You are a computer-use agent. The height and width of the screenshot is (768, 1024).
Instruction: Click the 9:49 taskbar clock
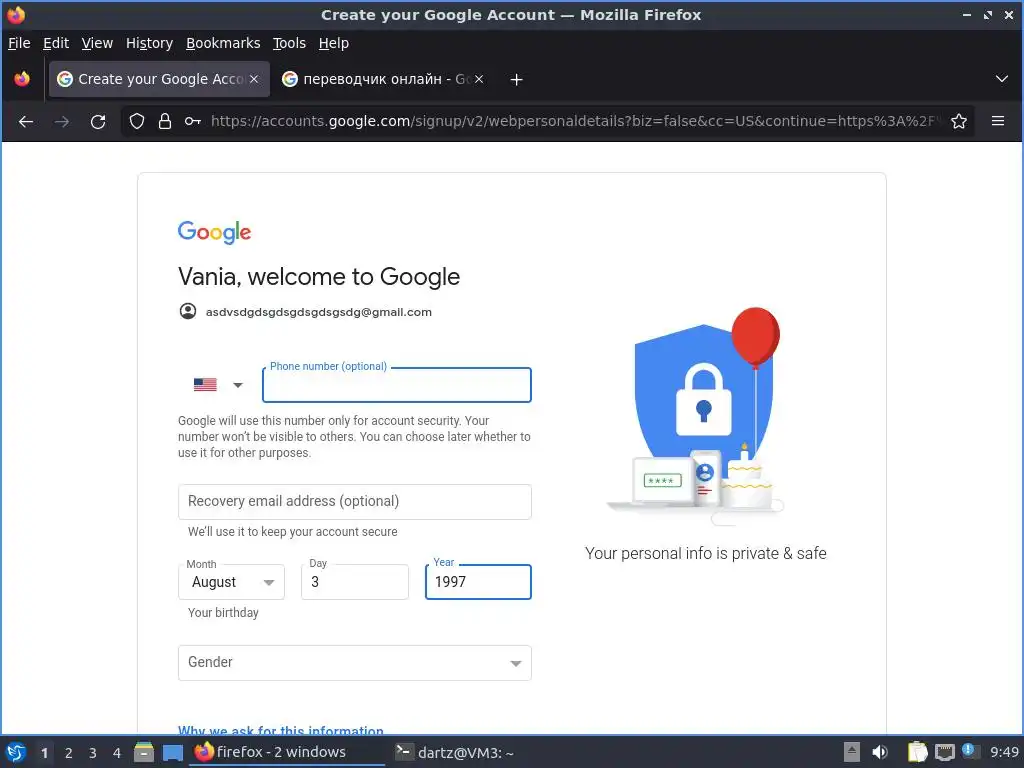click(1004, 752)
